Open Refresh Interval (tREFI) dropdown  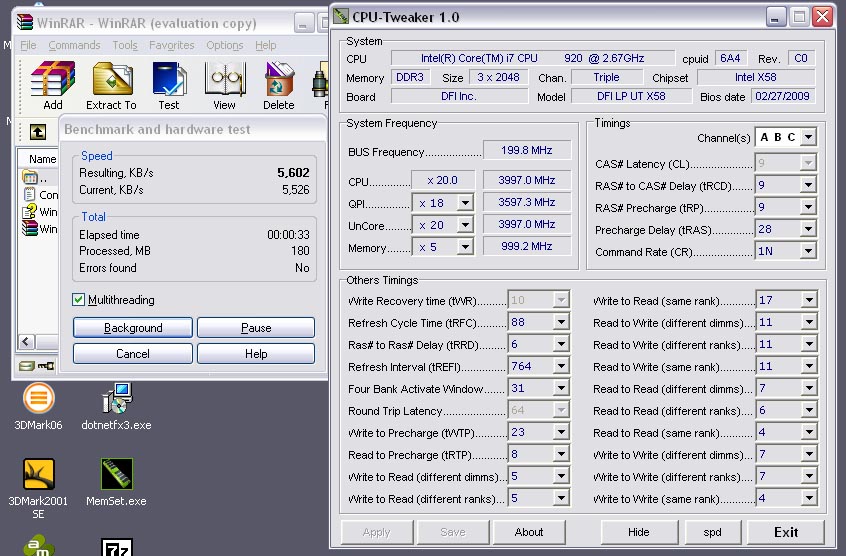561,366
